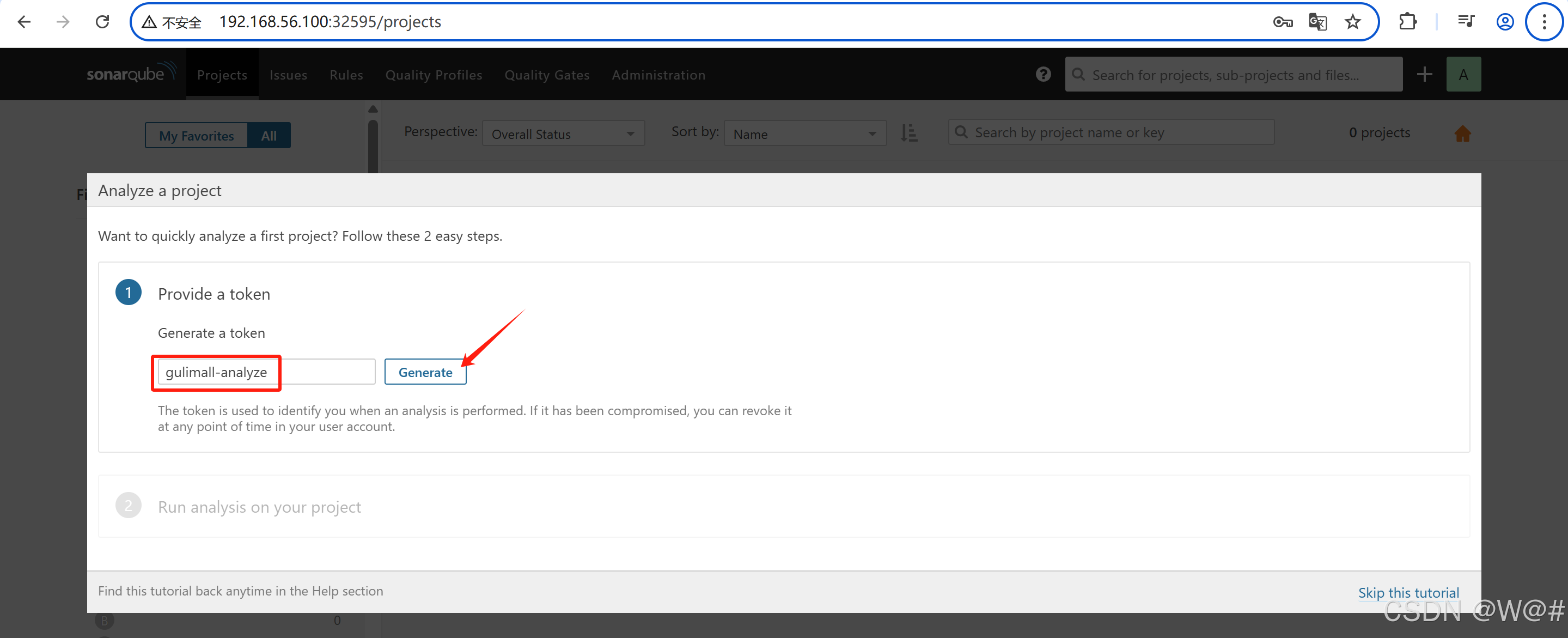Click the Provide a token step heading
1568x638 pixels.
click(x=213, y=294)
